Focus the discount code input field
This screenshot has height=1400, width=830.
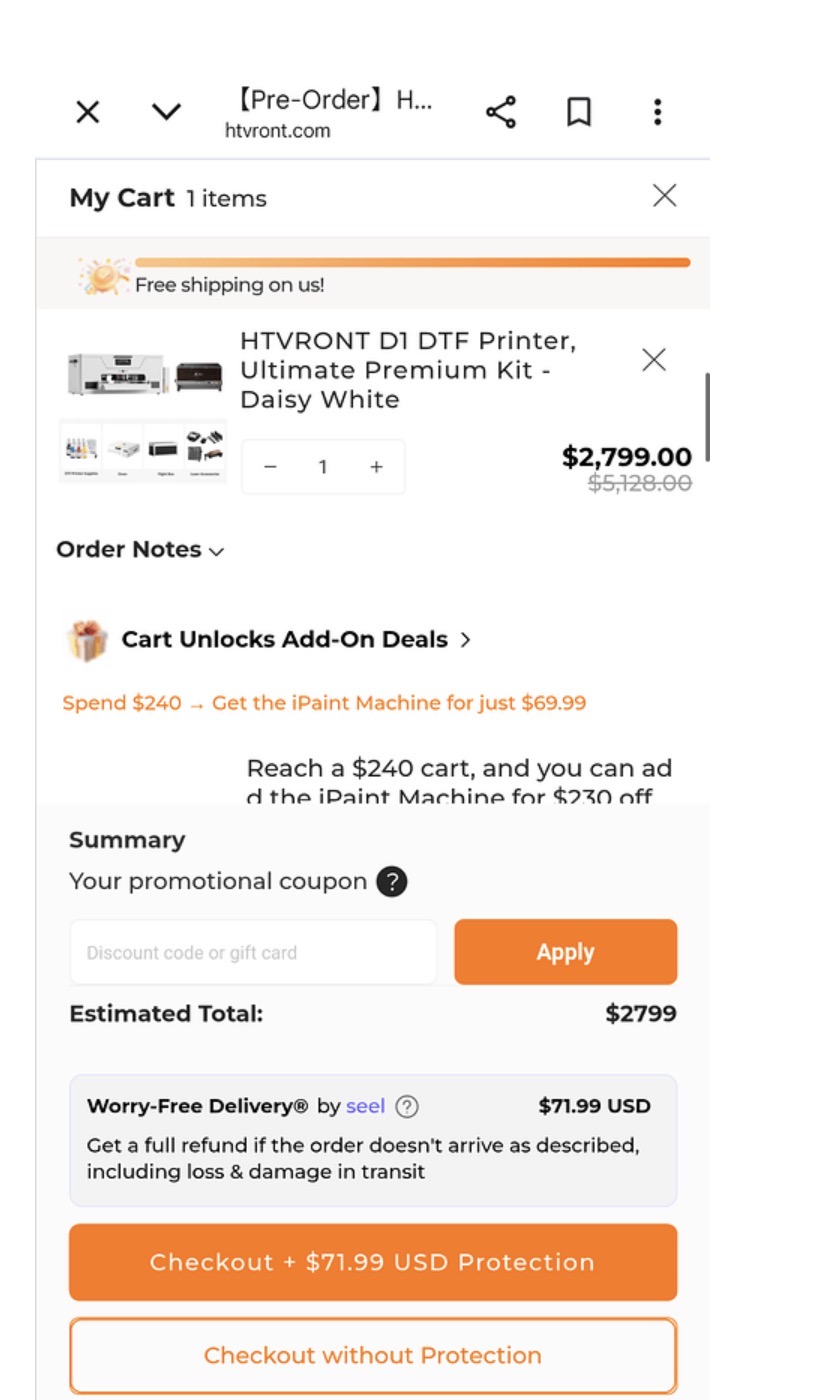click(253, 953)
